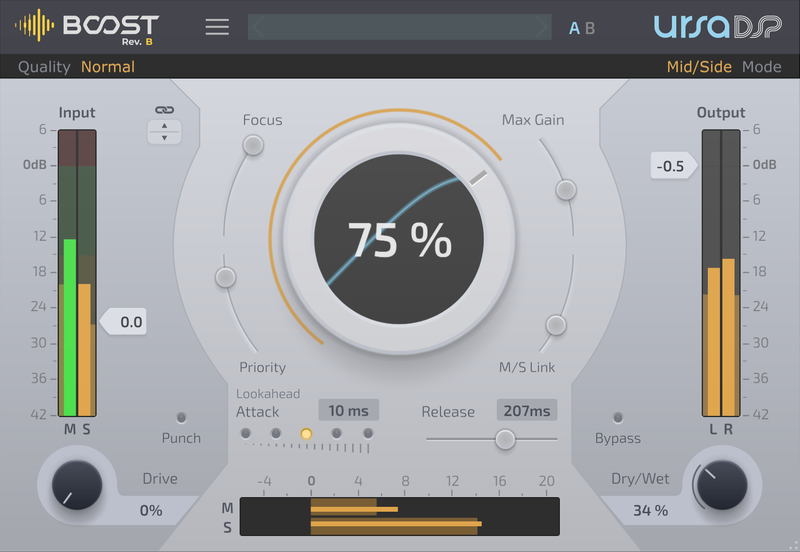Click the S gain reduction meter row

399,525
